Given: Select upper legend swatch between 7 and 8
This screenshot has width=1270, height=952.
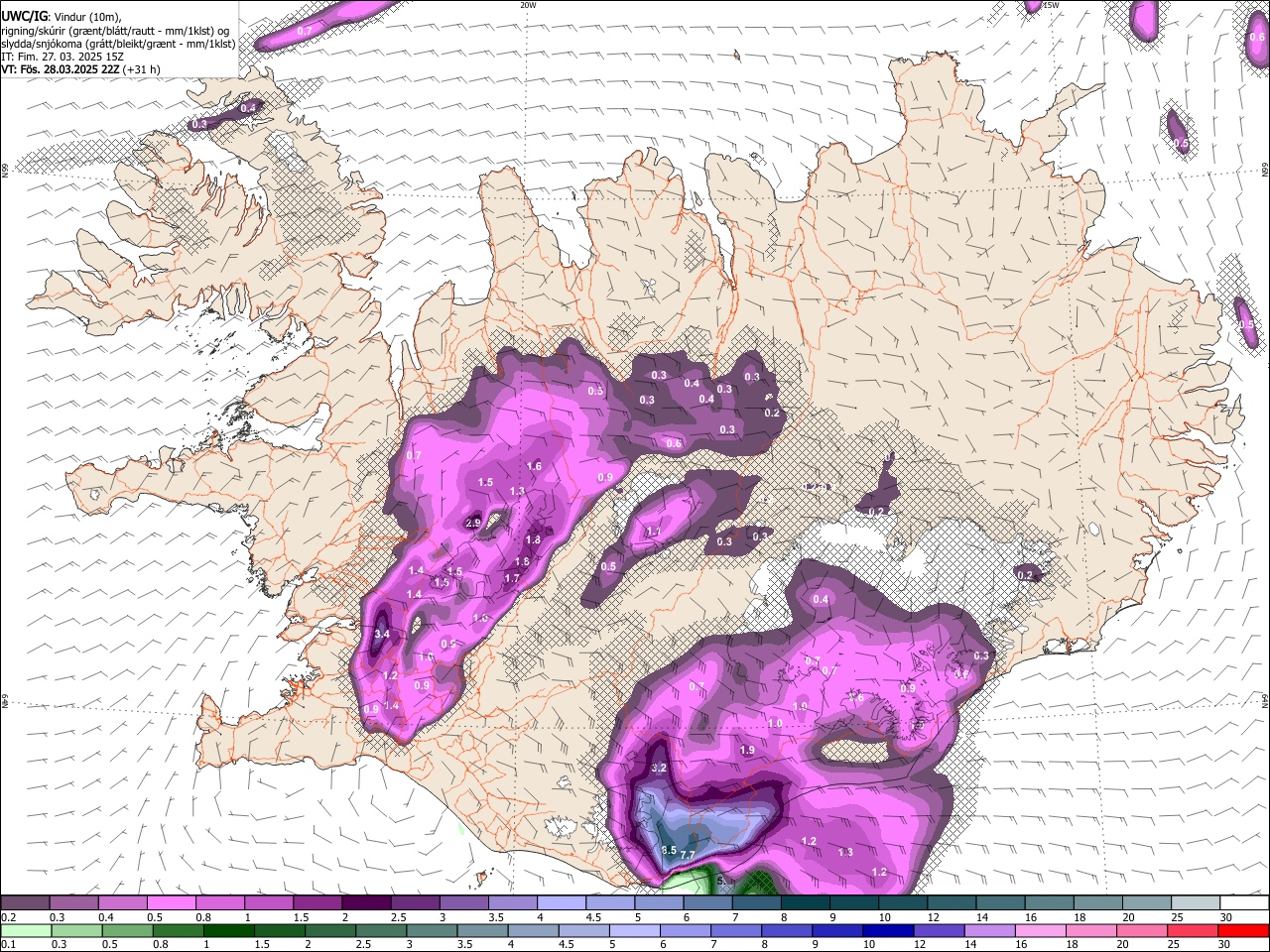Looking at the screenshot, I should click(756, 902).
